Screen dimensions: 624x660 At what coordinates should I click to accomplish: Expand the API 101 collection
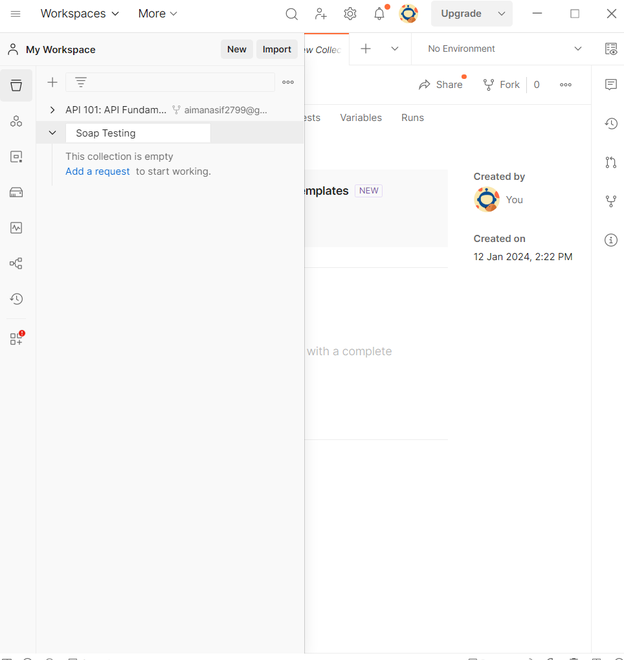52,110
